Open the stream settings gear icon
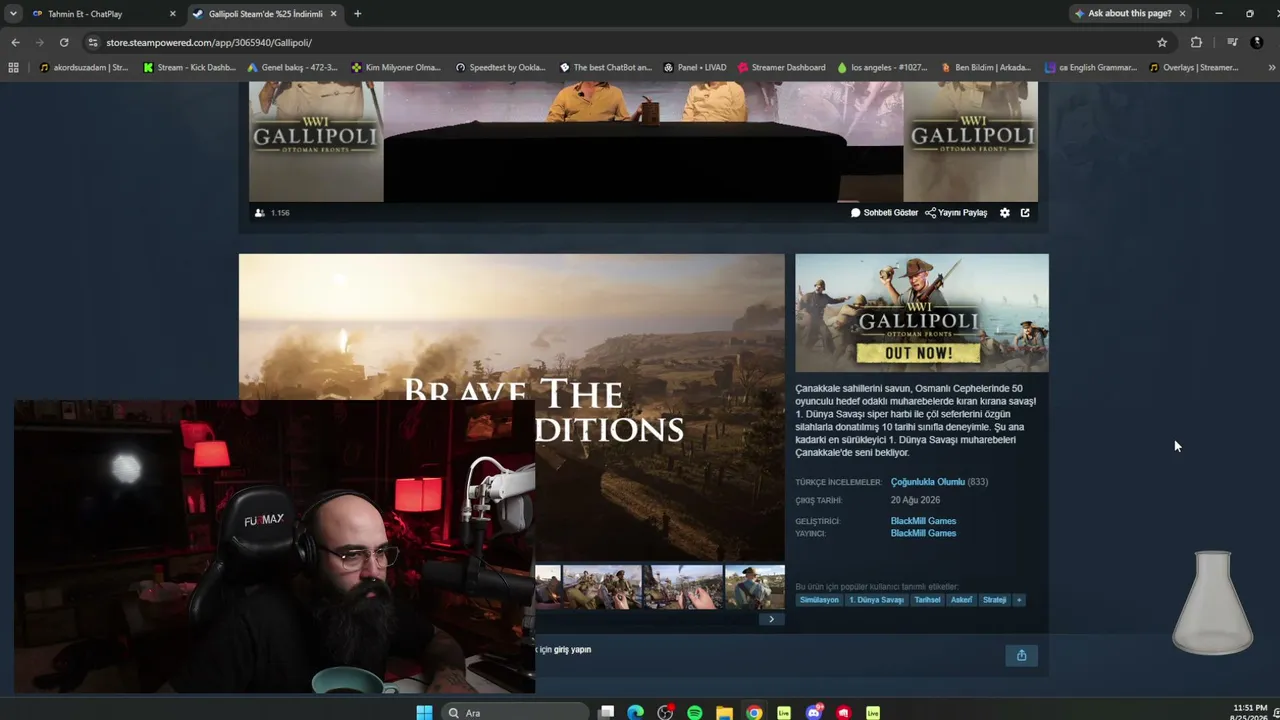Image resolution: width=1280 pixels, height=720 pixels. click(x=1005, y=213)
